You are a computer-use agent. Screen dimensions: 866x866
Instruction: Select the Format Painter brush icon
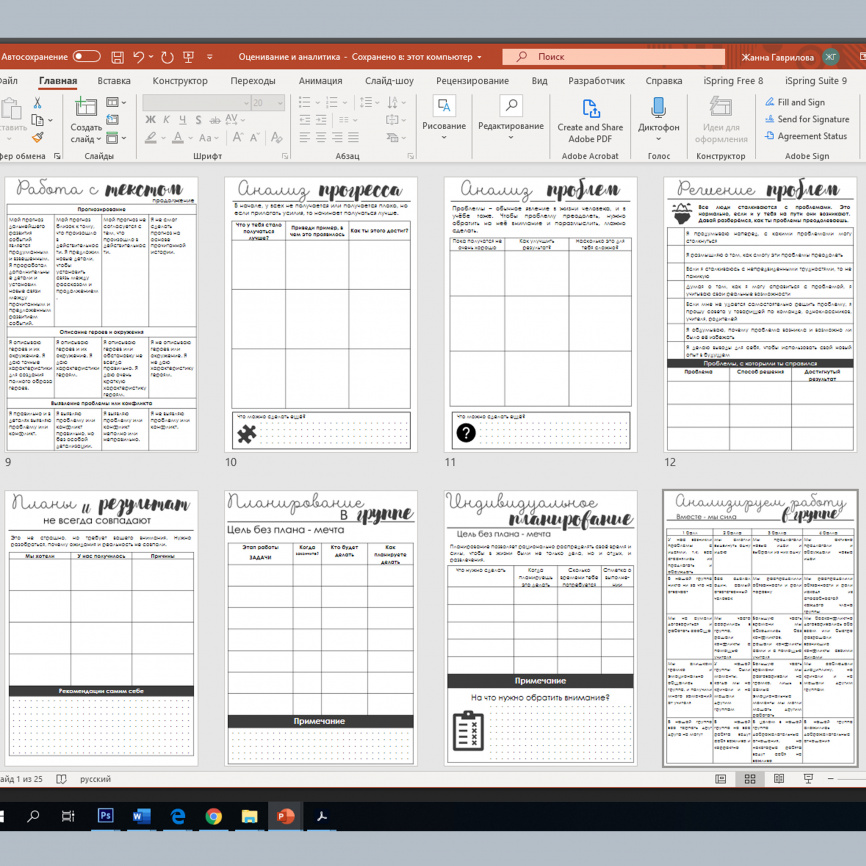tap(38, 138)
